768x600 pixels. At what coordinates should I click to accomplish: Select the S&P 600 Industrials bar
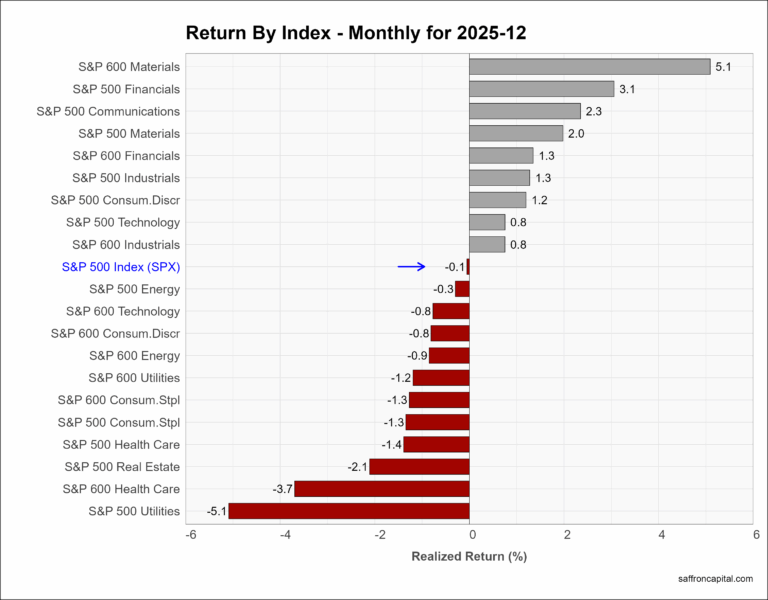(x=487, y=245)
